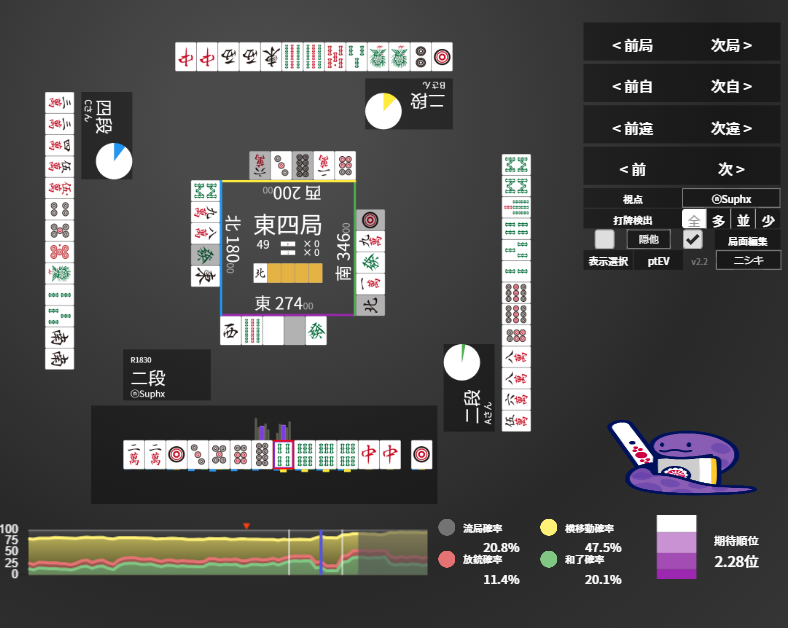Select the 3-pin tile in bottom hand

click(x=198, y=455)
